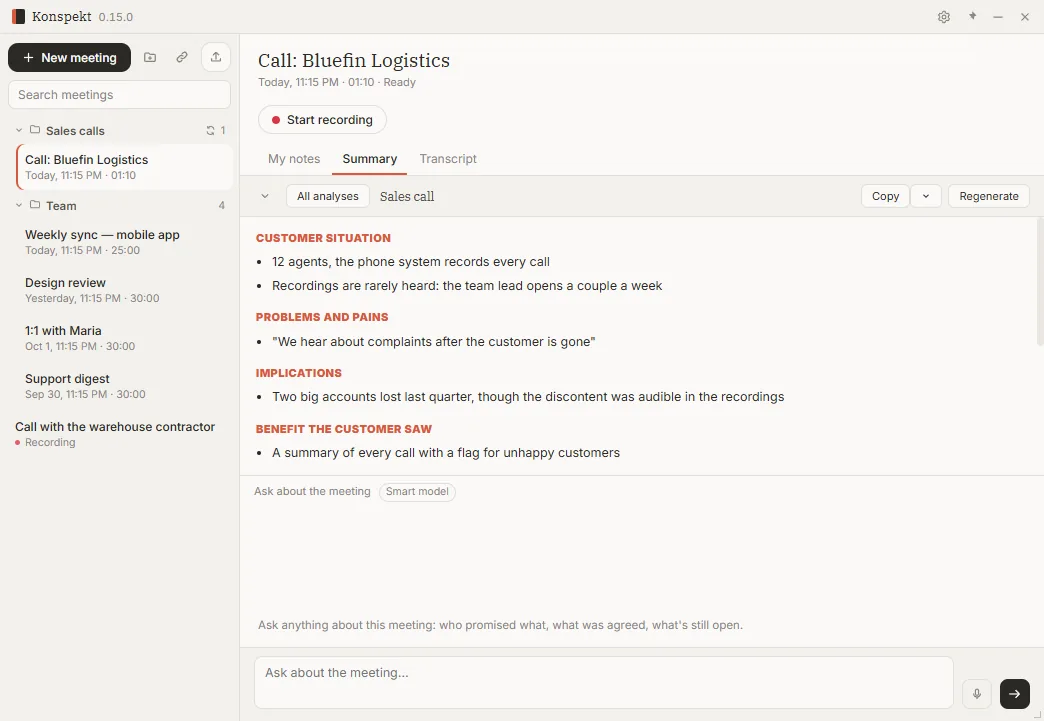
Task: Minimize the Konspekt window
Action: [x=997, y=17]
